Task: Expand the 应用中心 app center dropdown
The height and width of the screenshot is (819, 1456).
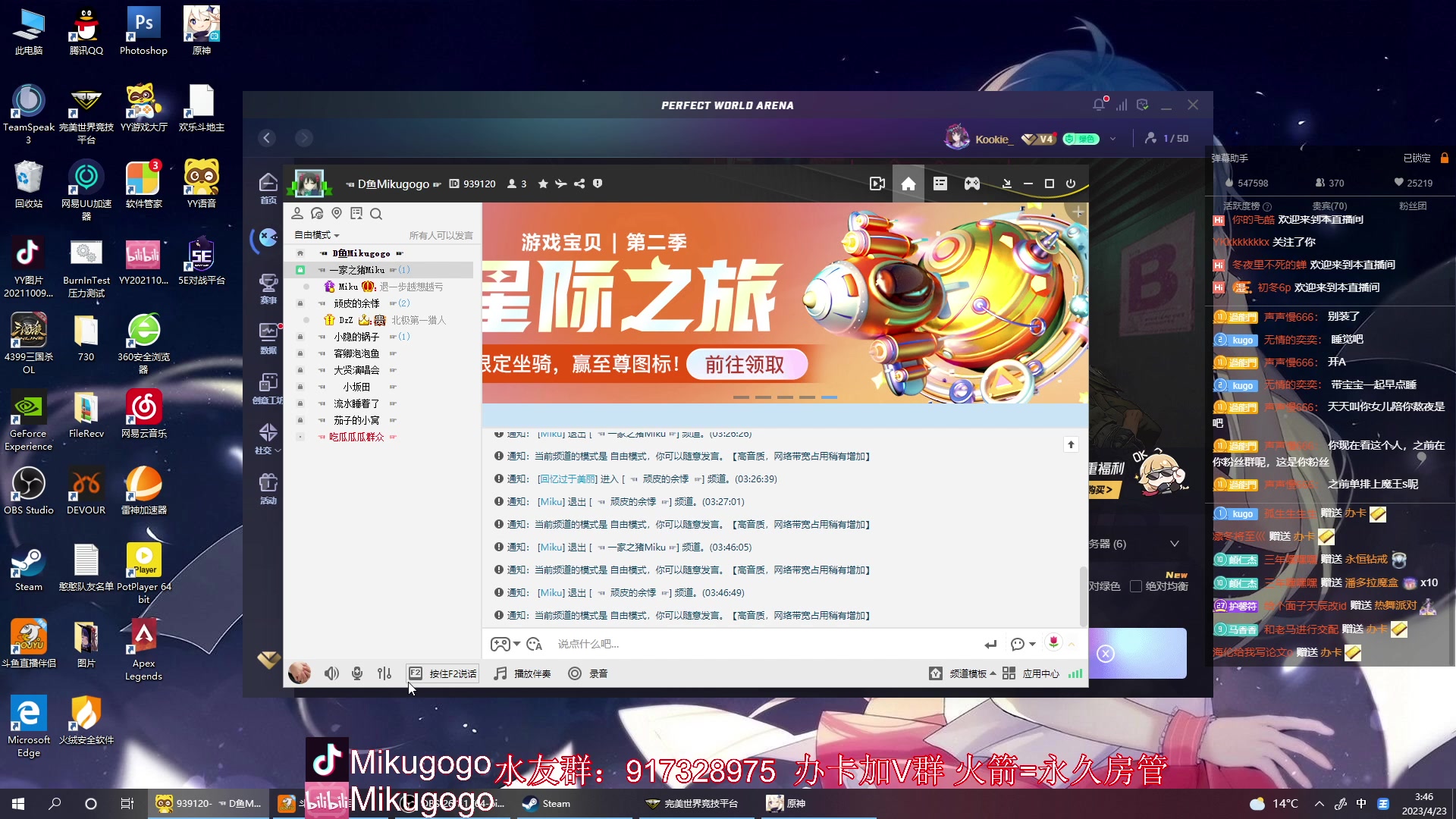Action: [1040, 673]
